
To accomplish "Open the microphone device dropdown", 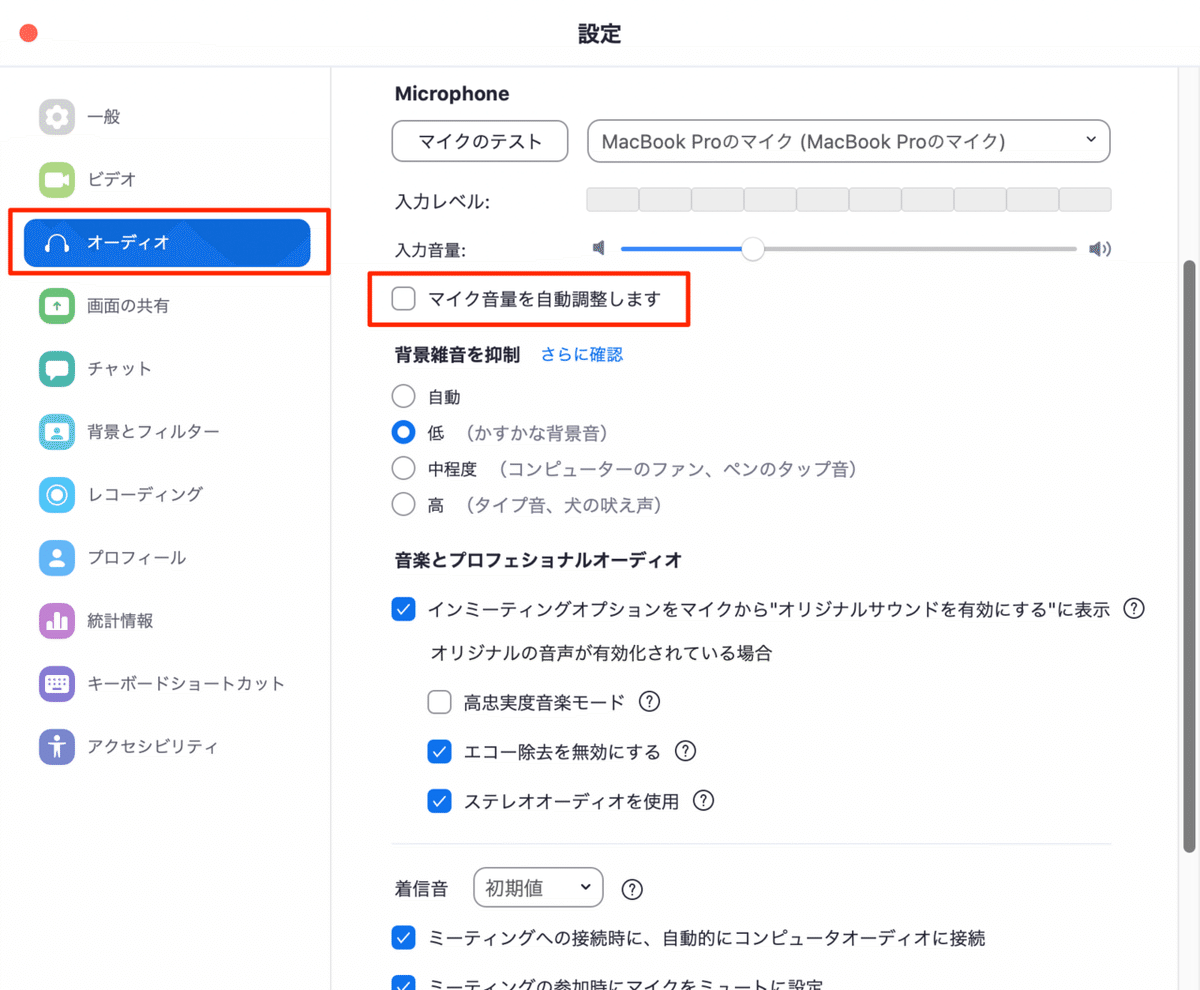I will click(847, 141).
